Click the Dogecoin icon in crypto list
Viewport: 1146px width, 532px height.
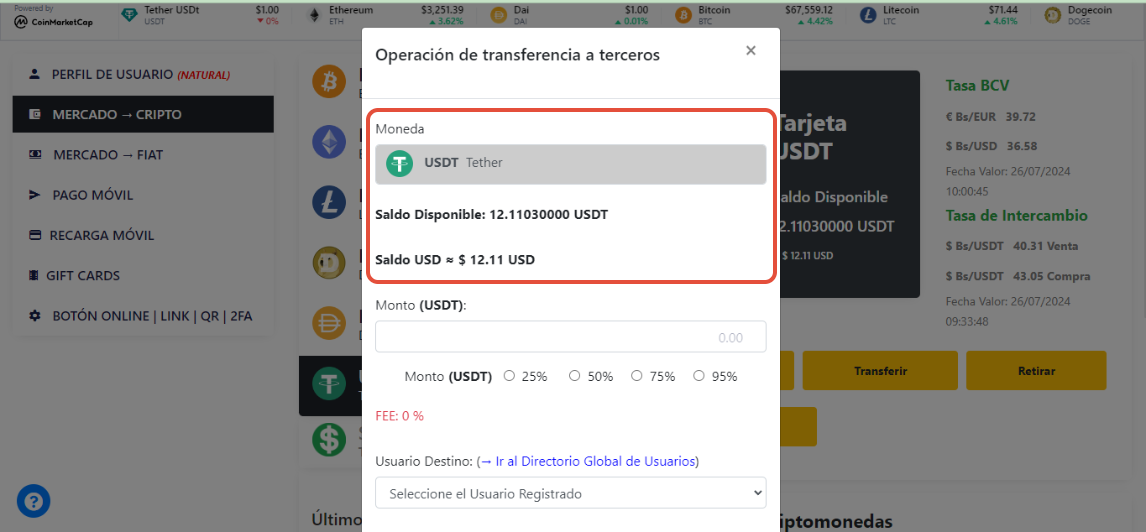click(329, 263)
